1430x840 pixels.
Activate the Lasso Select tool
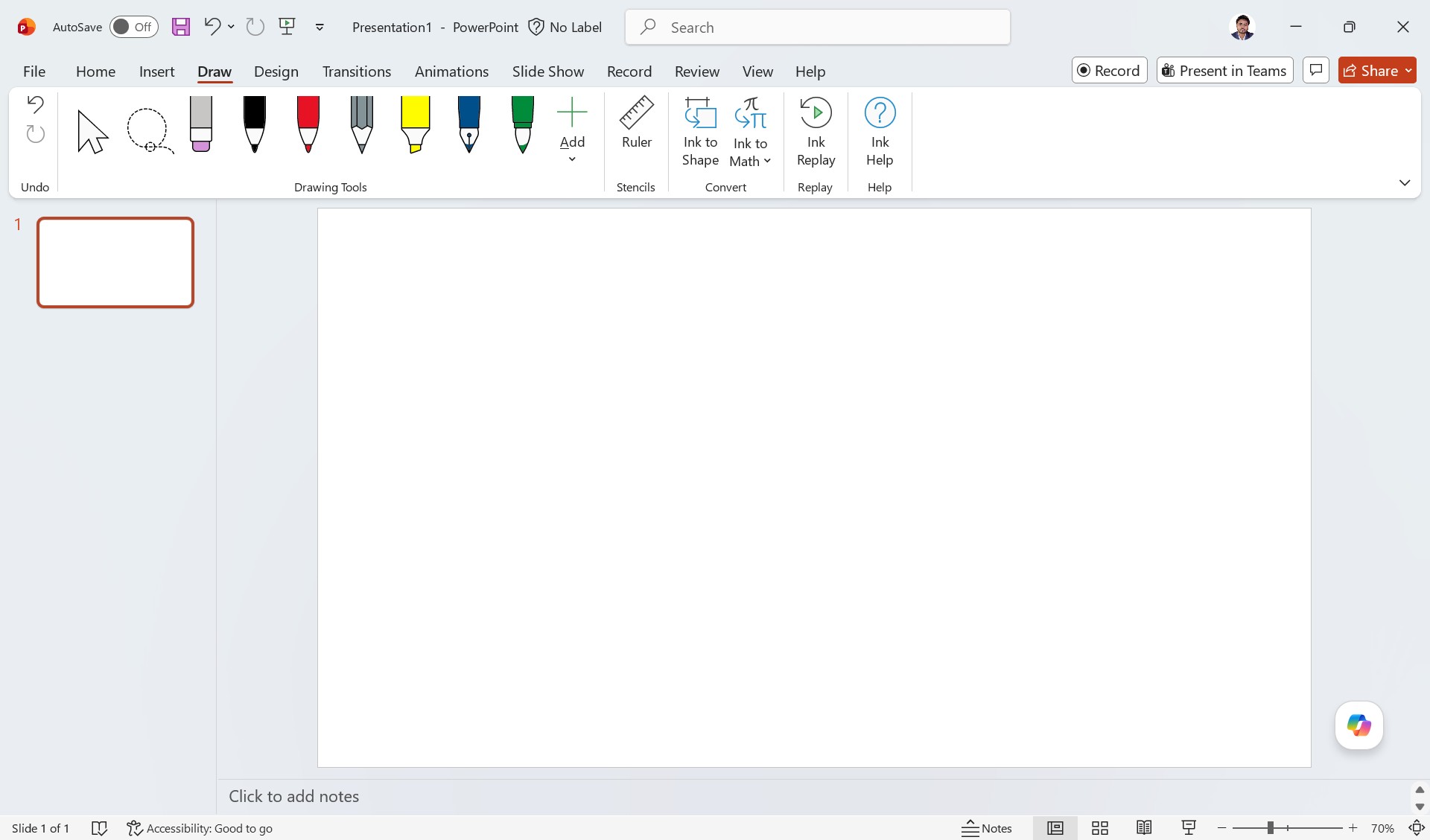(x=149, y=130)
